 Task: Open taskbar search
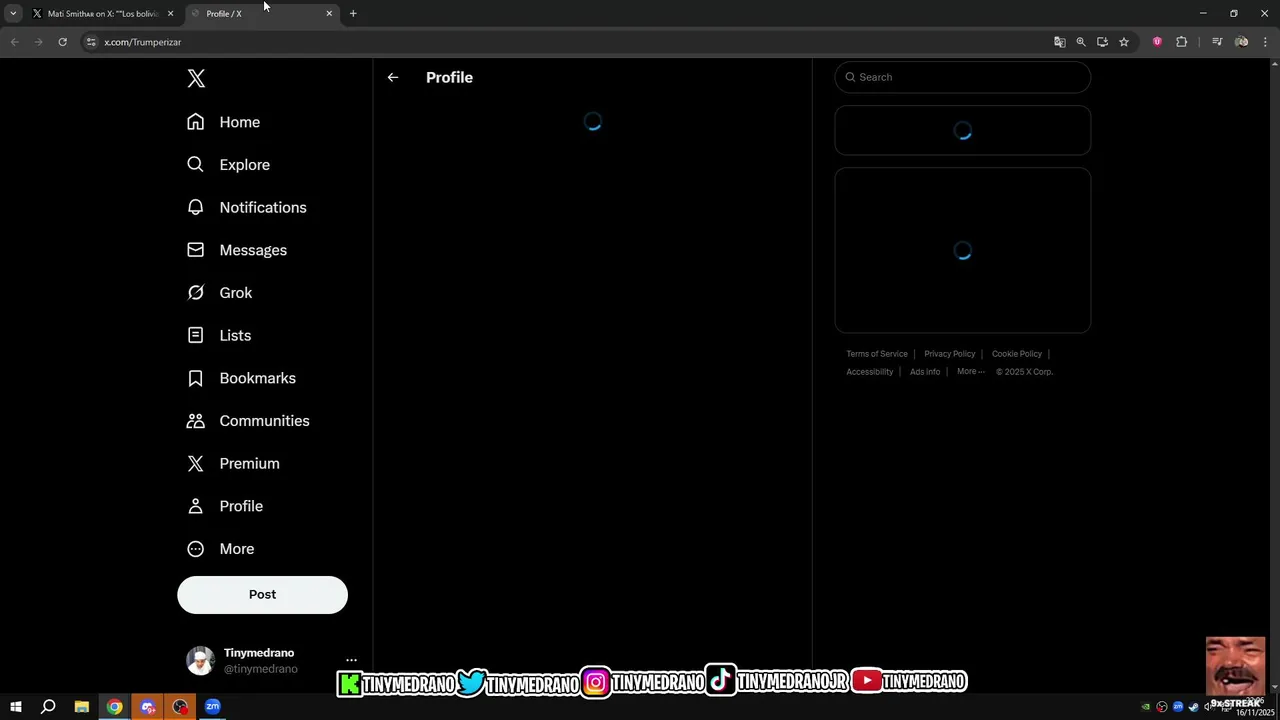point(48,707)
